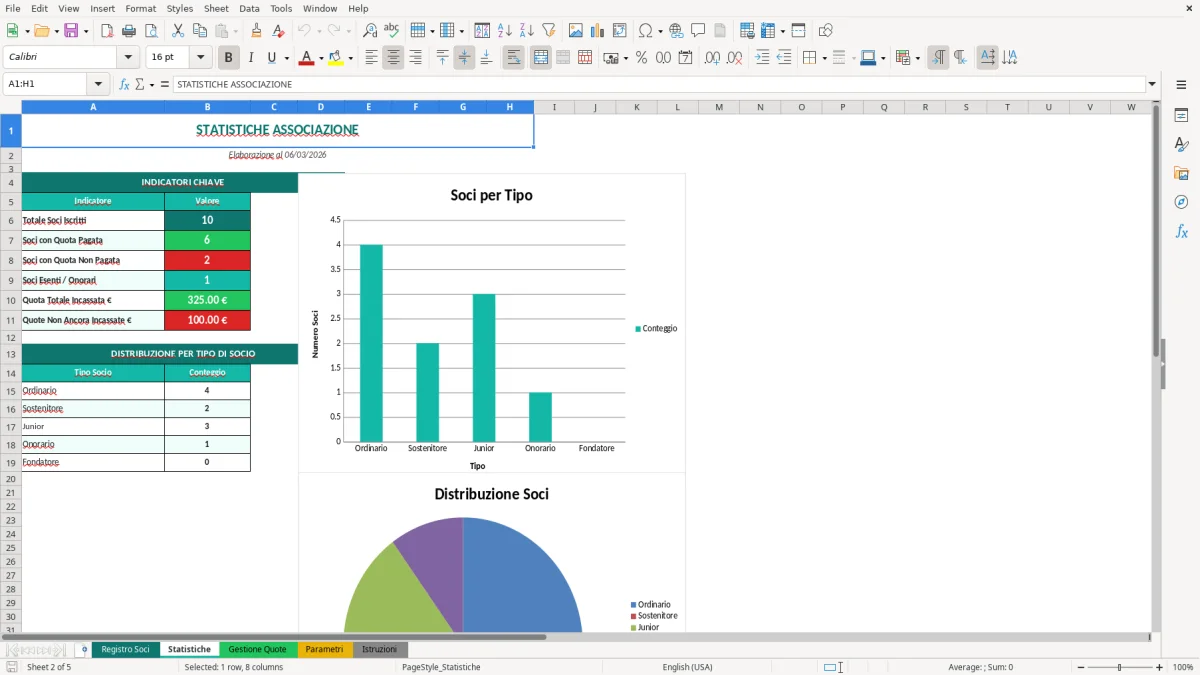
Task: Toggle Align Right
Action: click(x=415, y=58)
